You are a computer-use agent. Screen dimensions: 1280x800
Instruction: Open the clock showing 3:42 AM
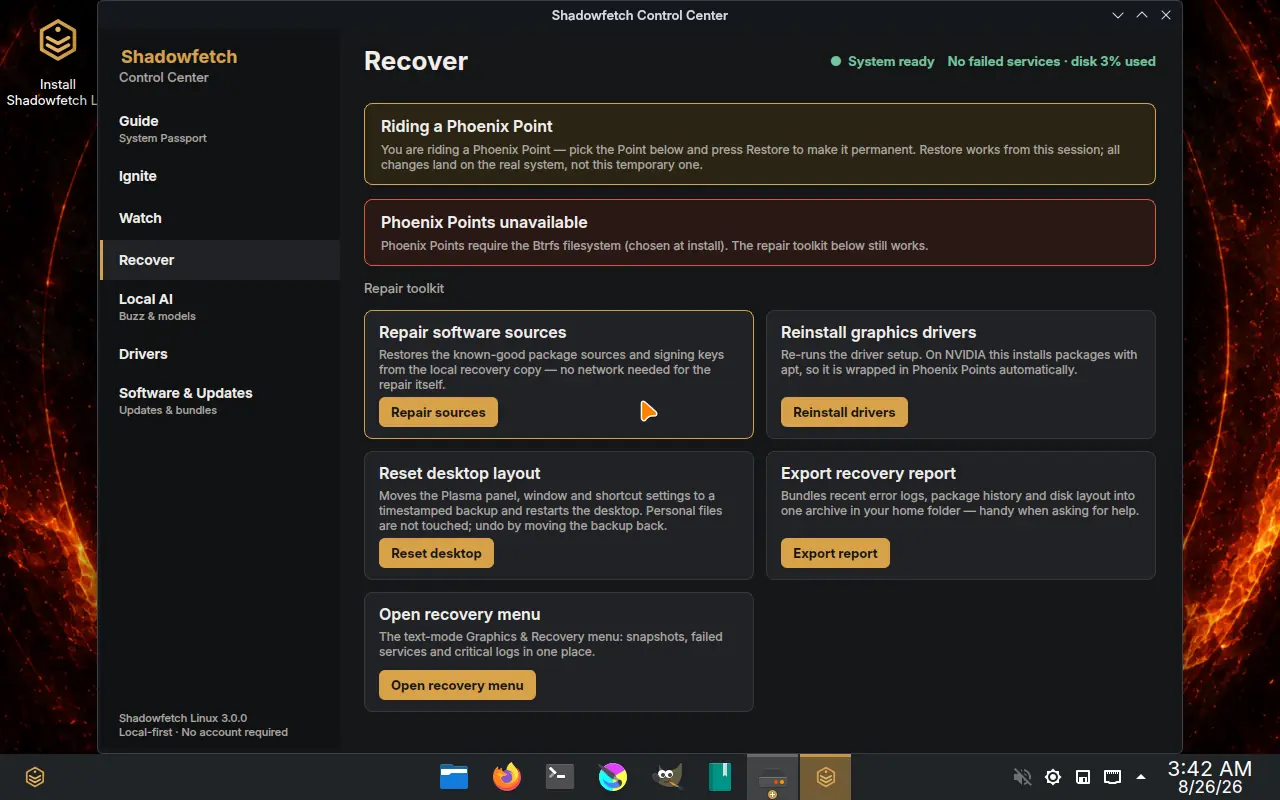click(x=1210, y=777)
